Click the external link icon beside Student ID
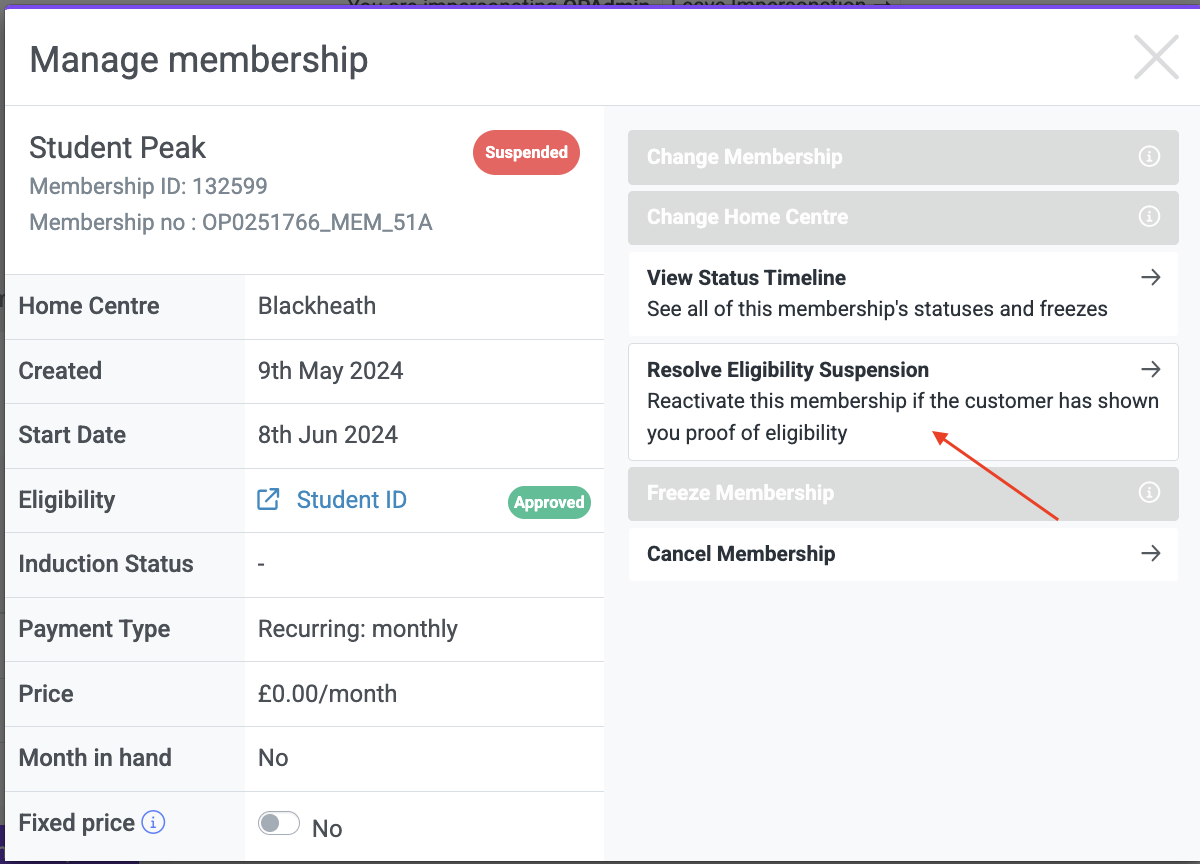 tap(268, 500)
